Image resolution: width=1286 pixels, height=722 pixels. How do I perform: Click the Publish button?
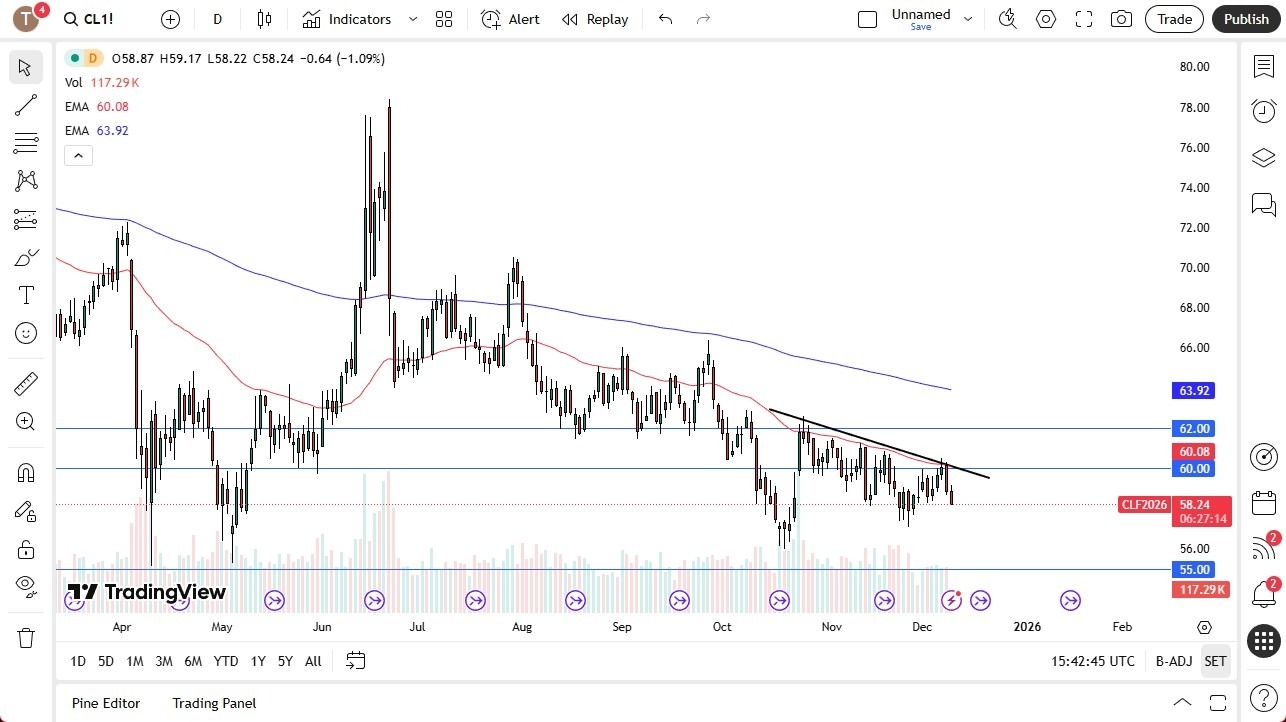tap(1245, 18)
